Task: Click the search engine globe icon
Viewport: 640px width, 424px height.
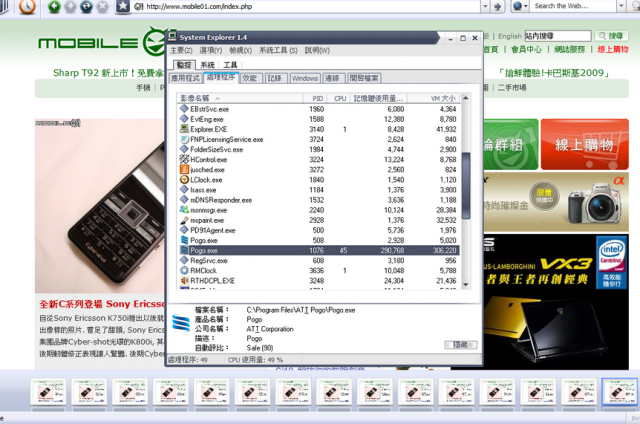Action: point(518,6)
